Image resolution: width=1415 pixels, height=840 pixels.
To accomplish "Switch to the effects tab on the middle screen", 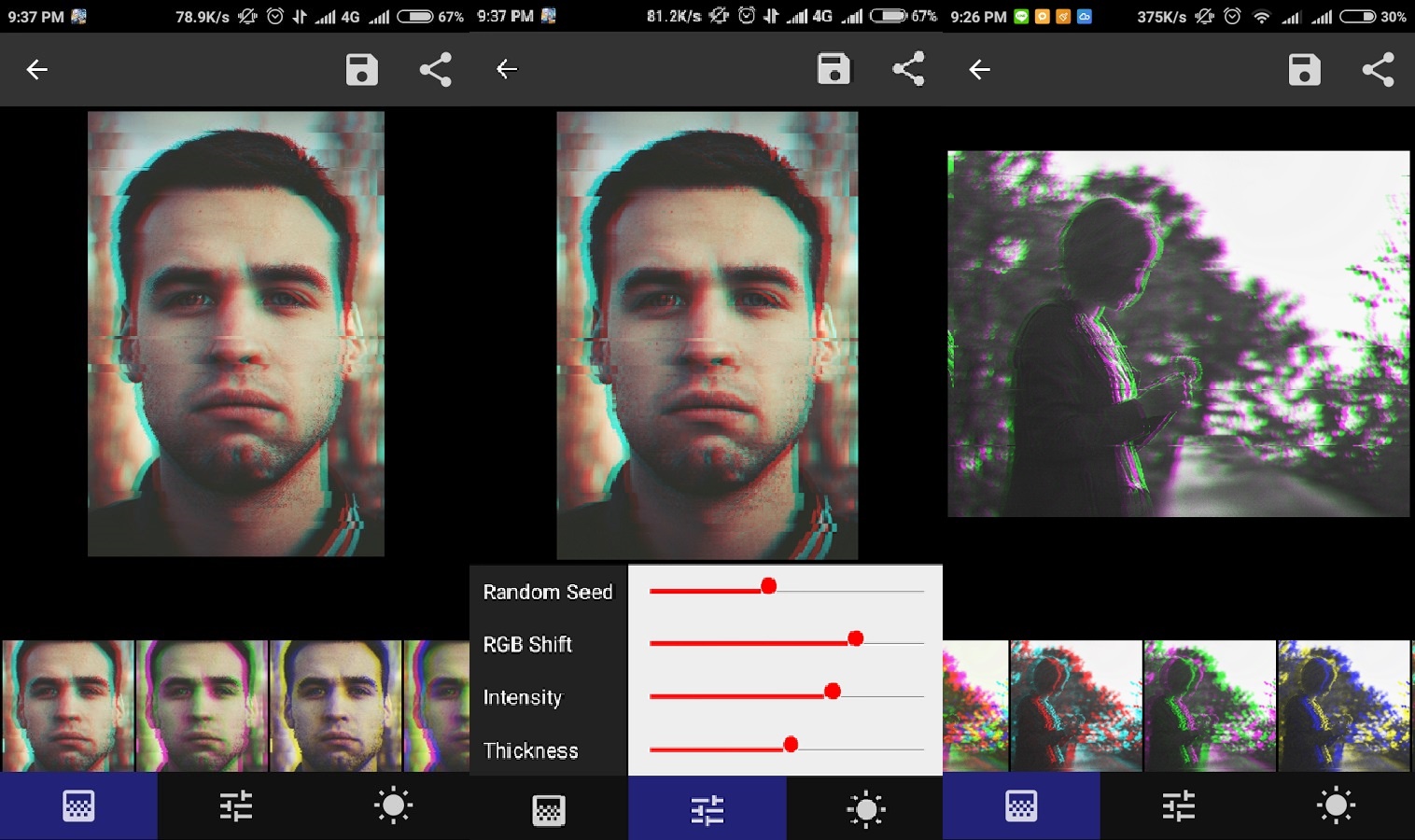I will (549, 809).
